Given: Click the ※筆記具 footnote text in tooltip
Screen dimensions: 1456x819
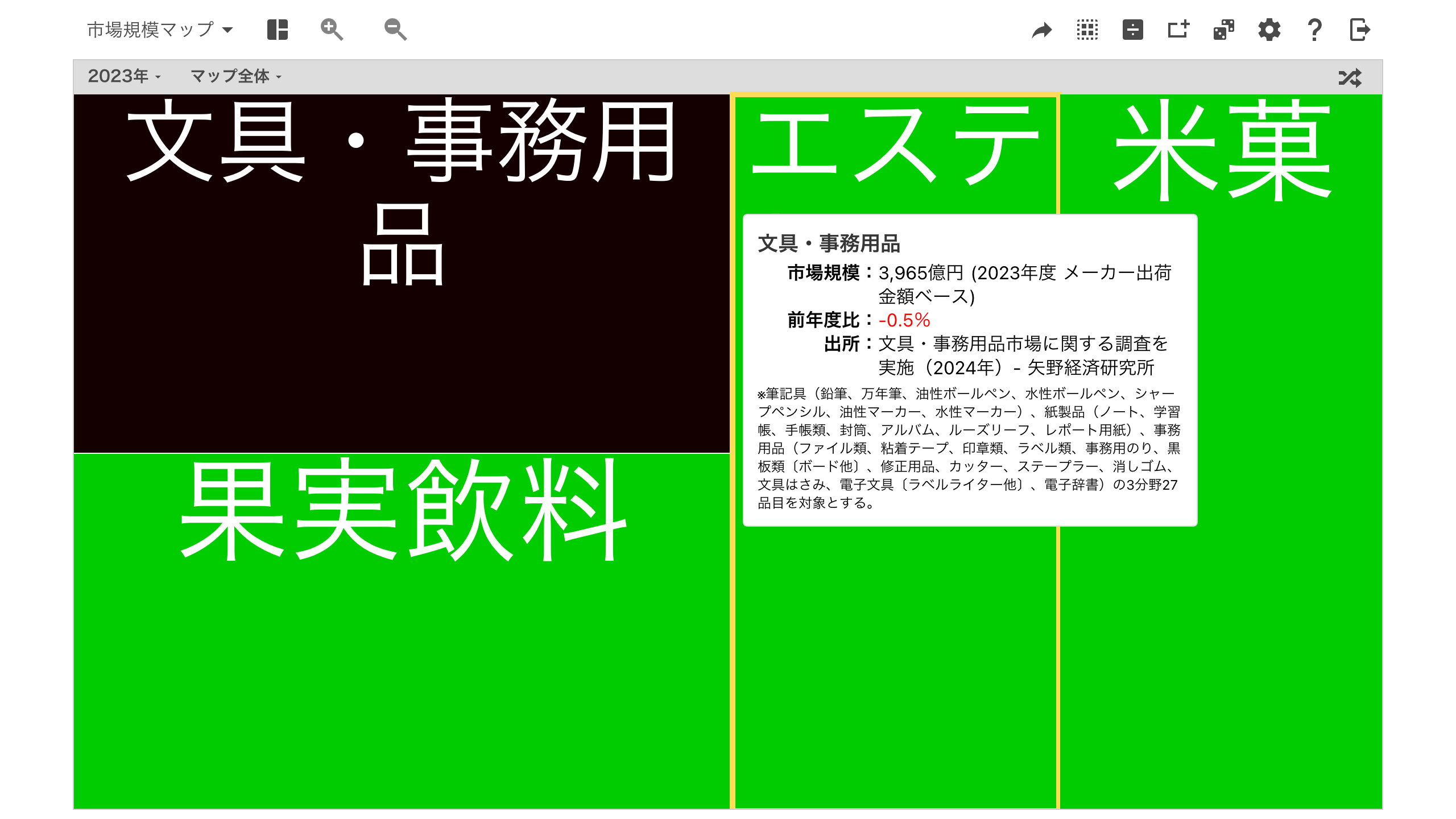Looking at the screenshot, I should pyautogui.click(x=969, y=448).
